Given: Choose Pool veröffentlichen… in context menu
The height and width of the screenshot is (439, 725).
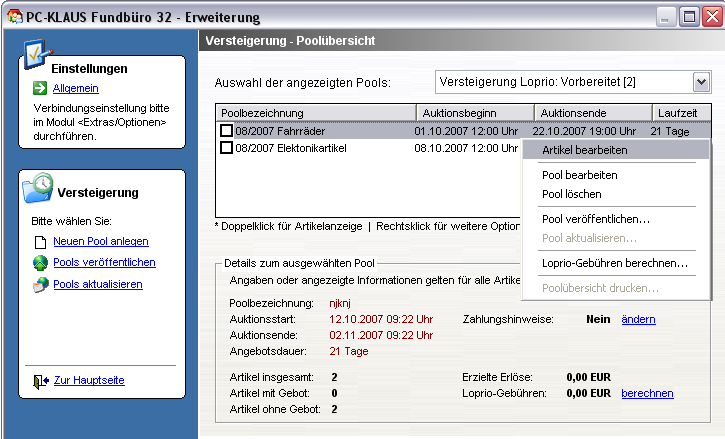Looking at the screenshot, I should 596,219.
